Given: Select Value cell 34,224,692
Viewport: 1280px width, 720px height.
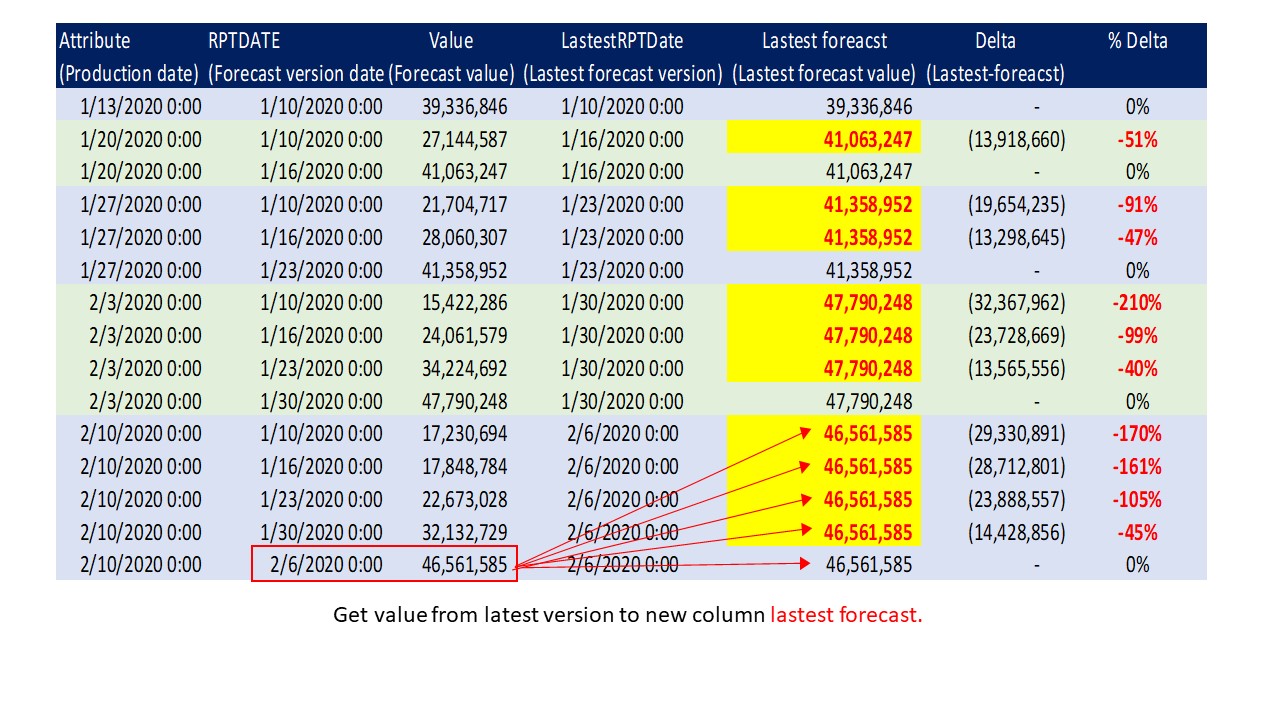Looking at the screenshot, I should click(465, 369).
